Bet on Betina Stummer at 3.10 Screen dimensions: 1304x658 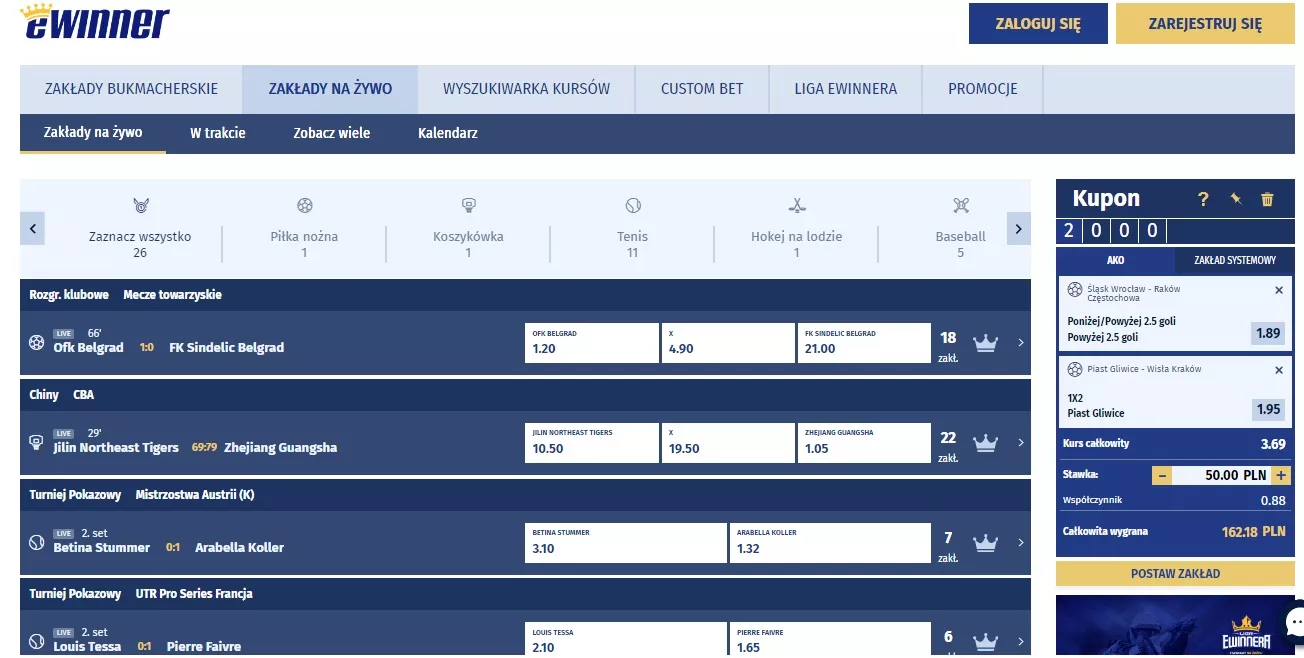click(x=625, y=543)
